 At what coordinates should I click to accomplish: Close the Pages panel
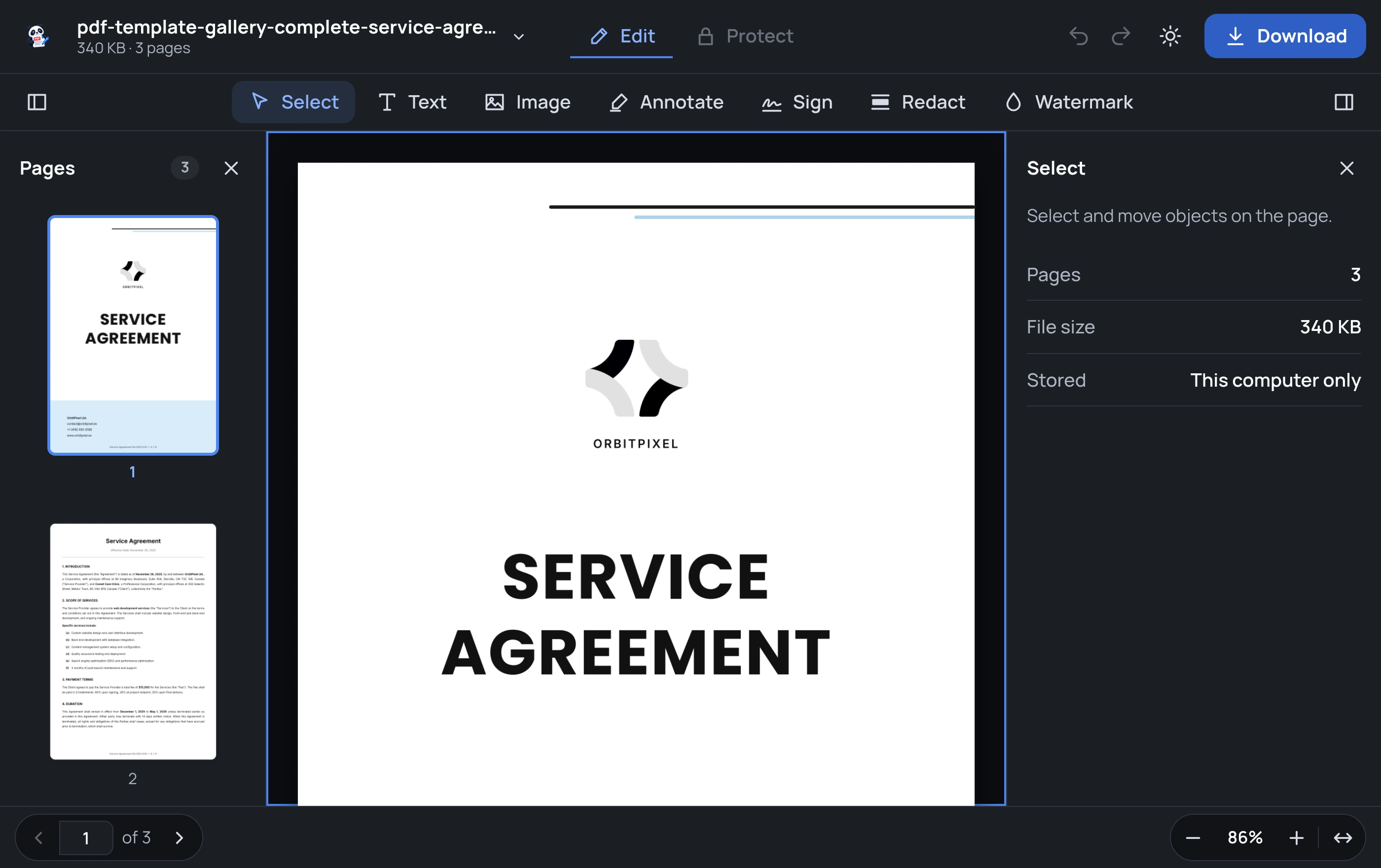click(231, 168)
